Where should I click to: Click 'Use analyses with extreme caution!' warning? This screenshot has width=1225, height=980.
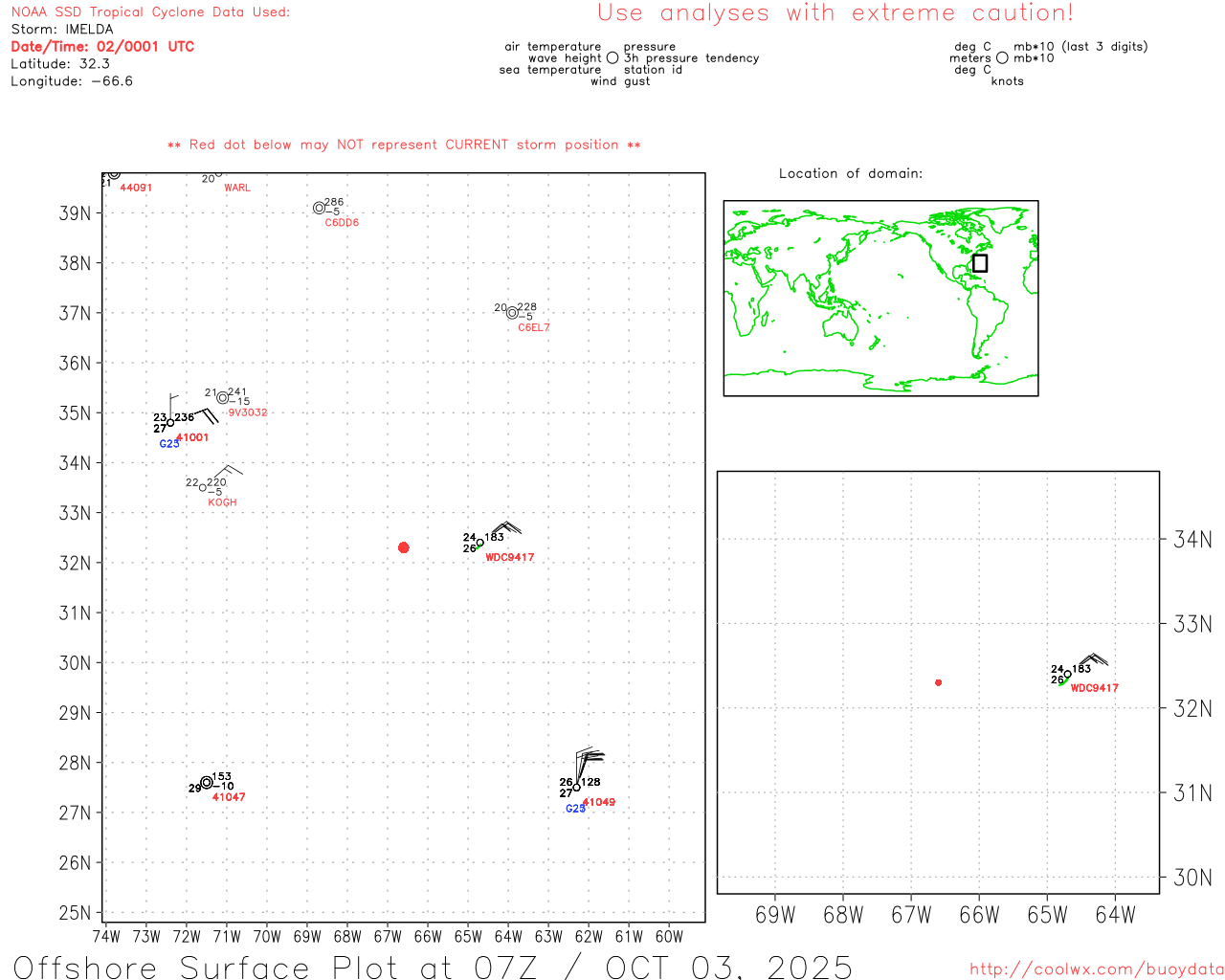tap(835, 13)
